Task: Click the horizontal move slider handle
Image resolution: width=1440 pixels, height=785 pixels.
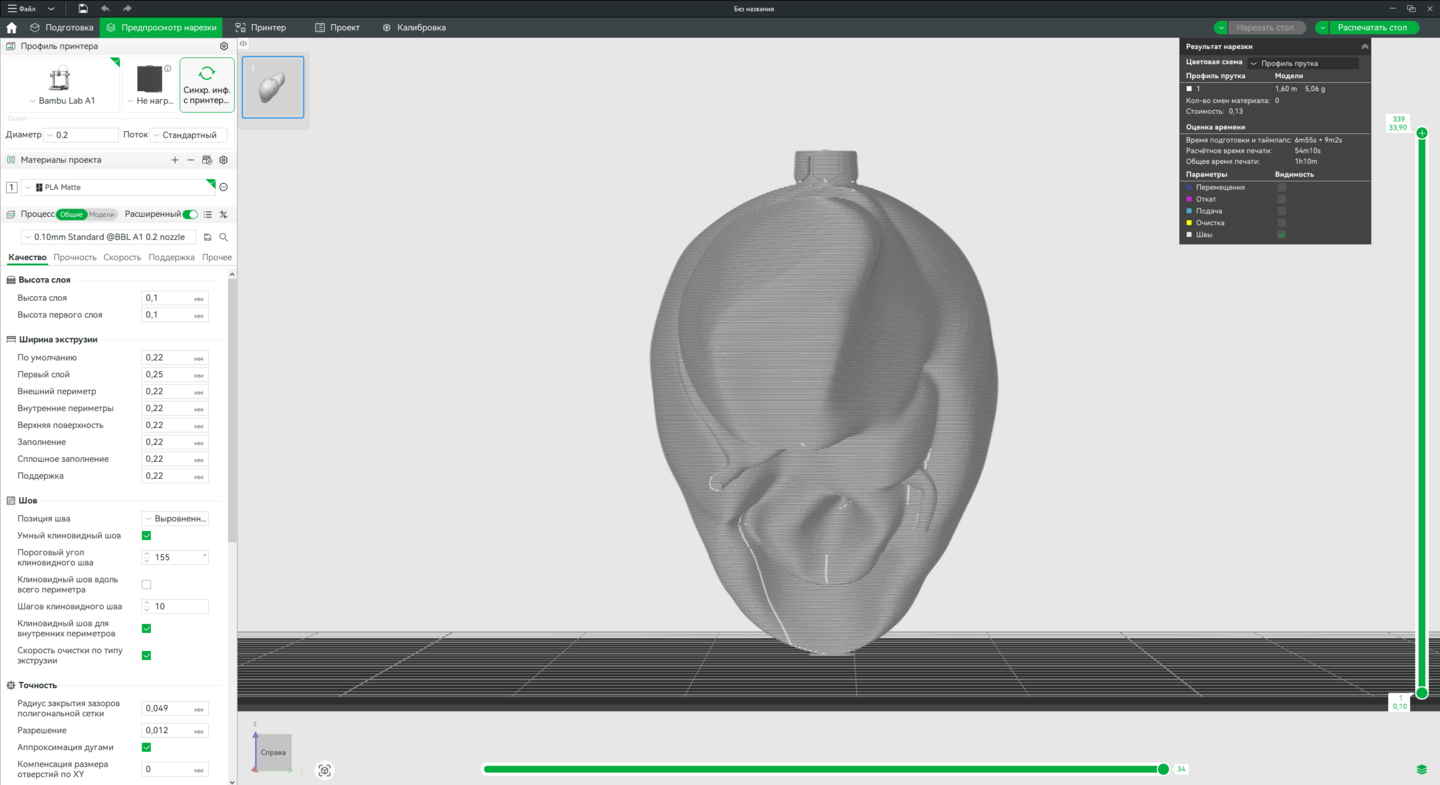Action: pos(1163,769)
